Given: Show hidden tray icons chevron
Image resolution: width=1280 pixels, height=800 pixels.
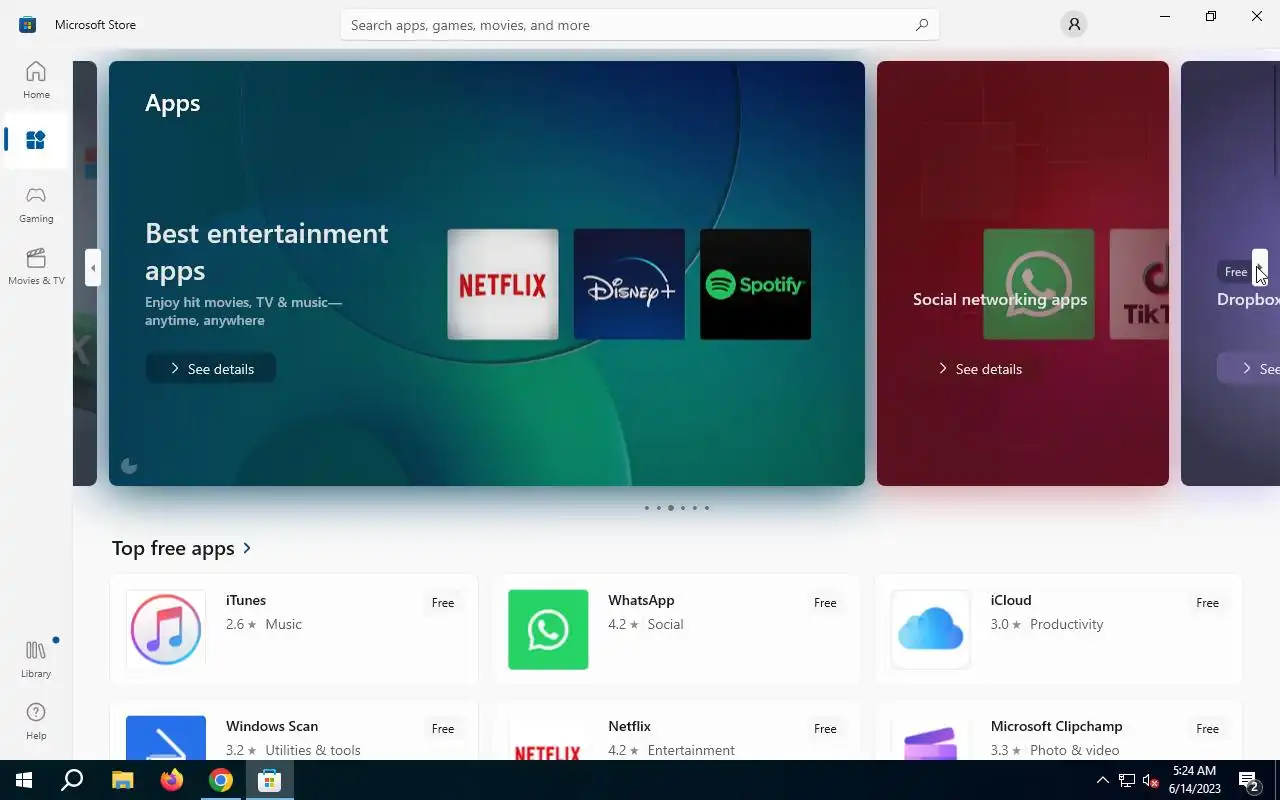Looking at the screenshot, I should point(1103,780).
